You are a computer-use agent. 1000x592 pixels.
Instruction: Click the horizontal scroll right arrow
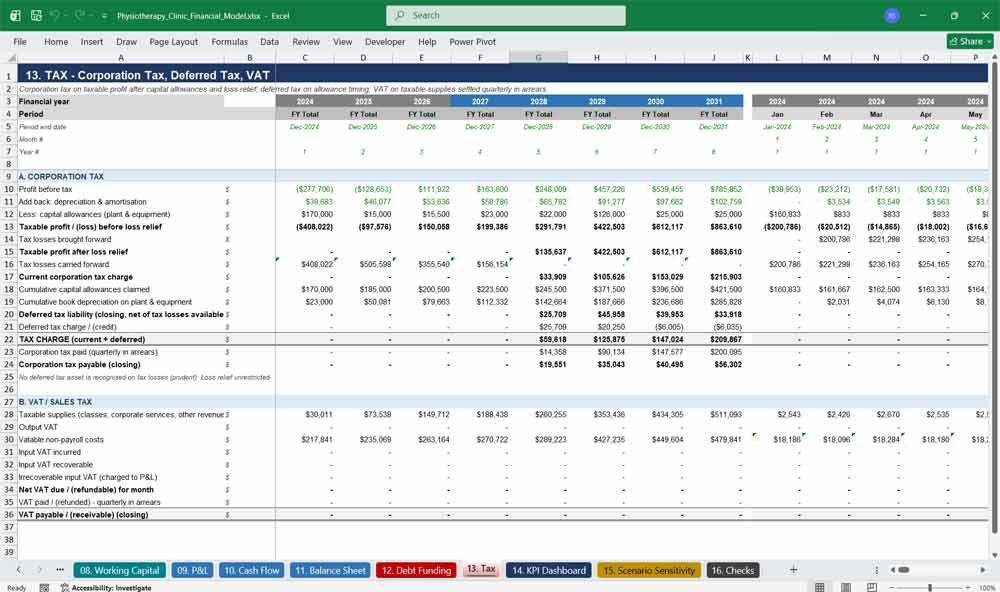click(983, 570)
